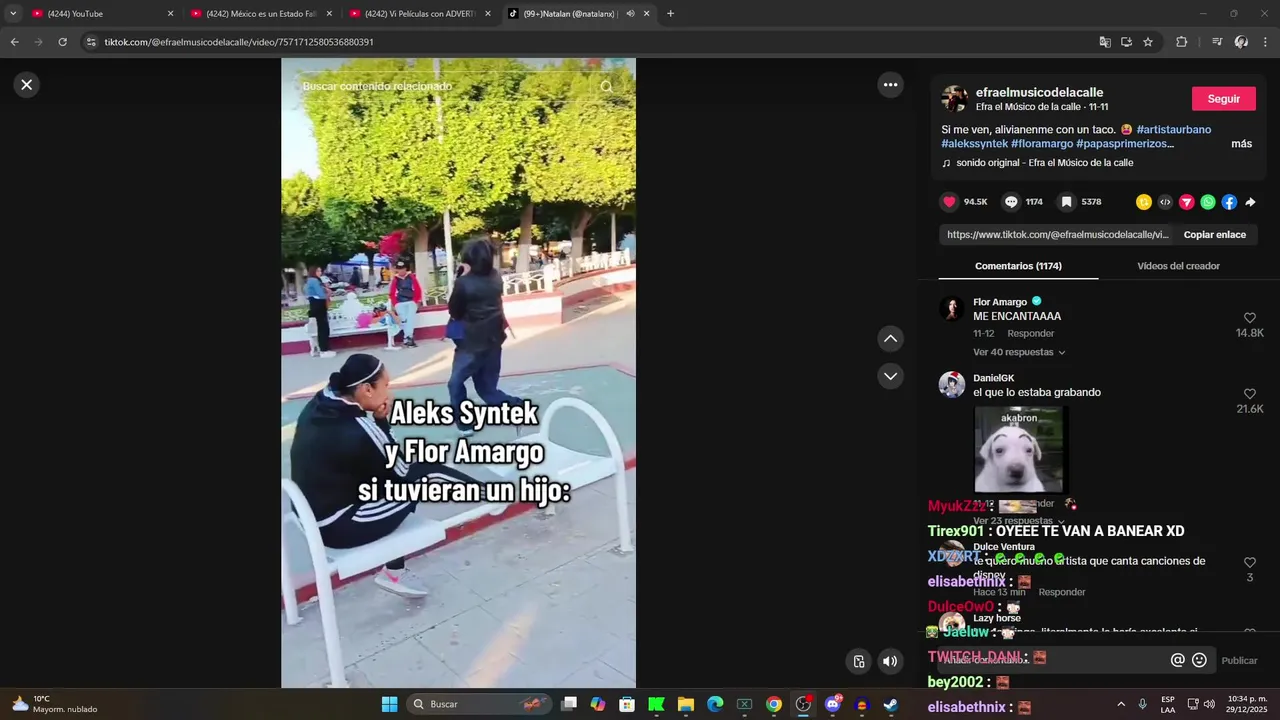
Task: Open Google Translate icon in address bar
Action: click(1105, 42)
